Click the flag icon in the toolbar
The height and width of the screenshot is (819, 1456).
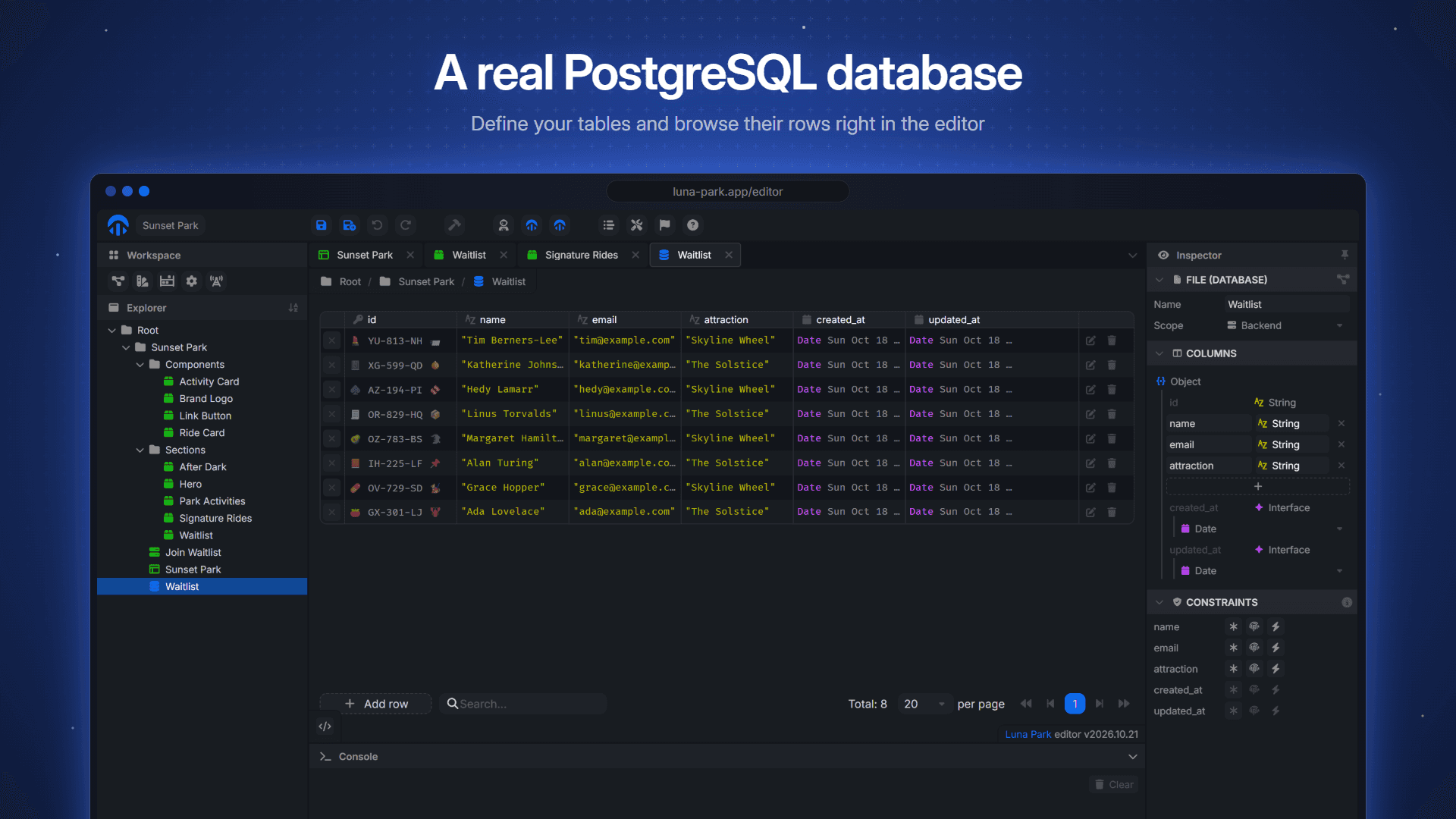pos(664,225)
